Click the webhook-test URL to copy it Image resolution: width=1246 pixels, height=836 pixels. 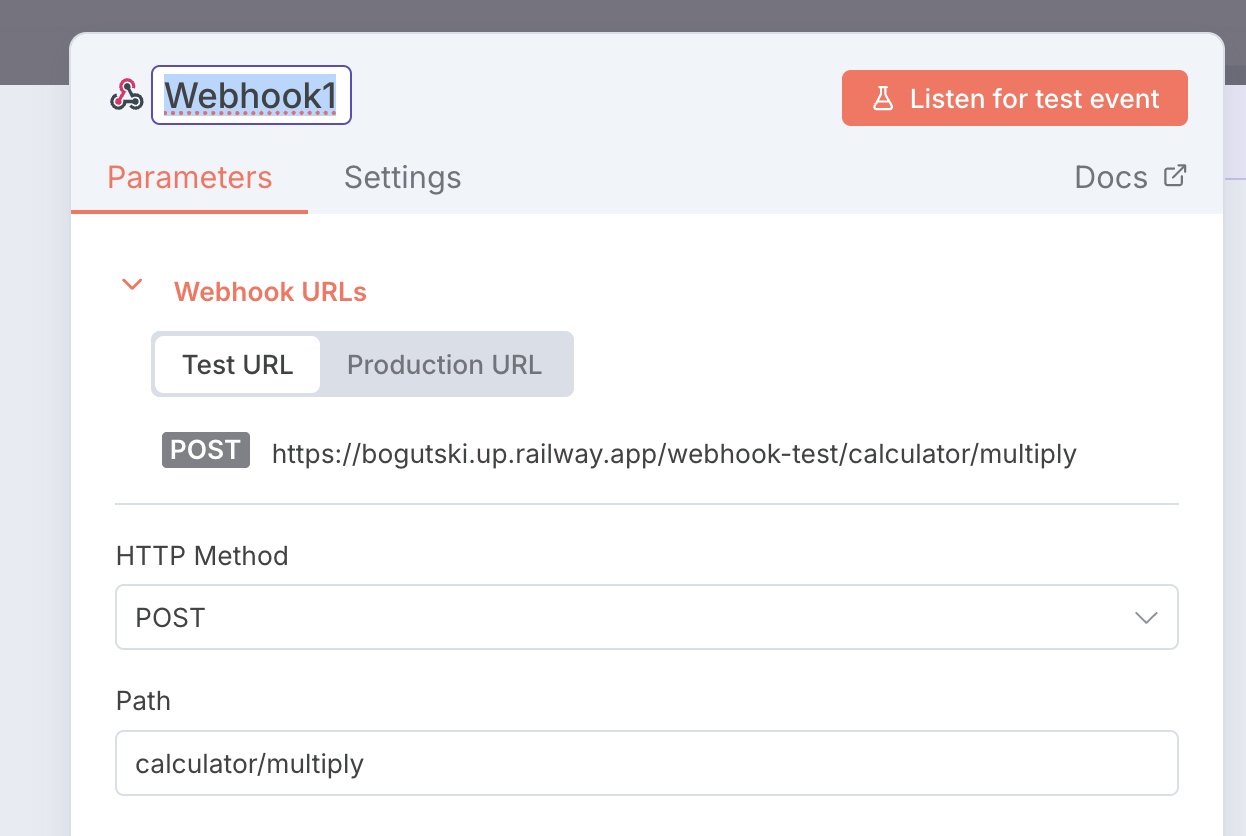pos(674,454)
